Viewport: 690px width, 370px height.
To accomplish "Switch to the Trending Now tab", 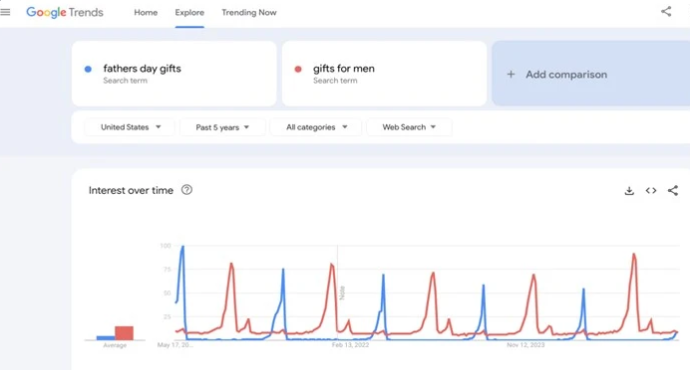I will [x=249, y=12].
